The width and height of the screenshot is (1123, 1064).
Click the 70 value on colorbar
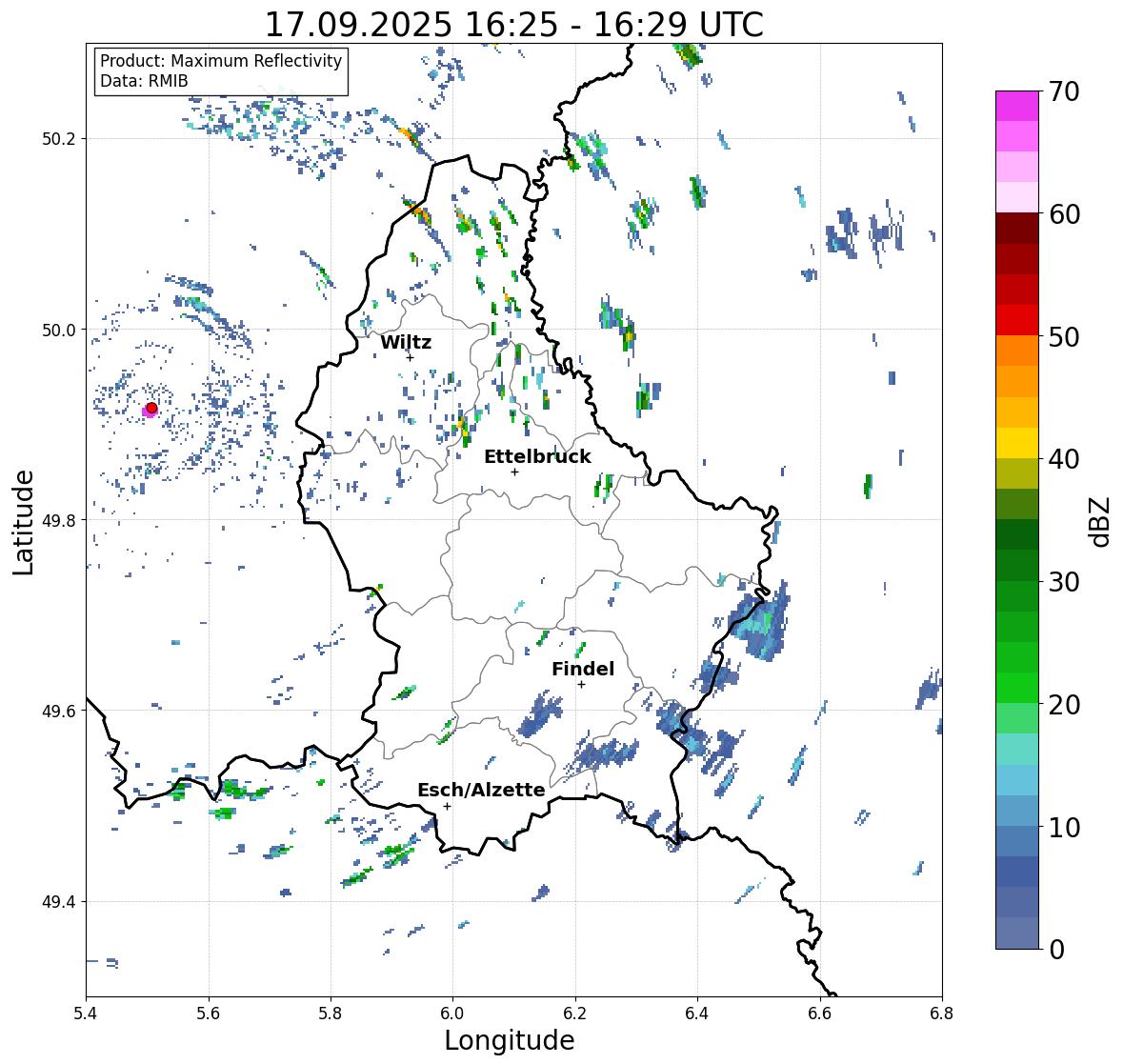coord(1064,91)
